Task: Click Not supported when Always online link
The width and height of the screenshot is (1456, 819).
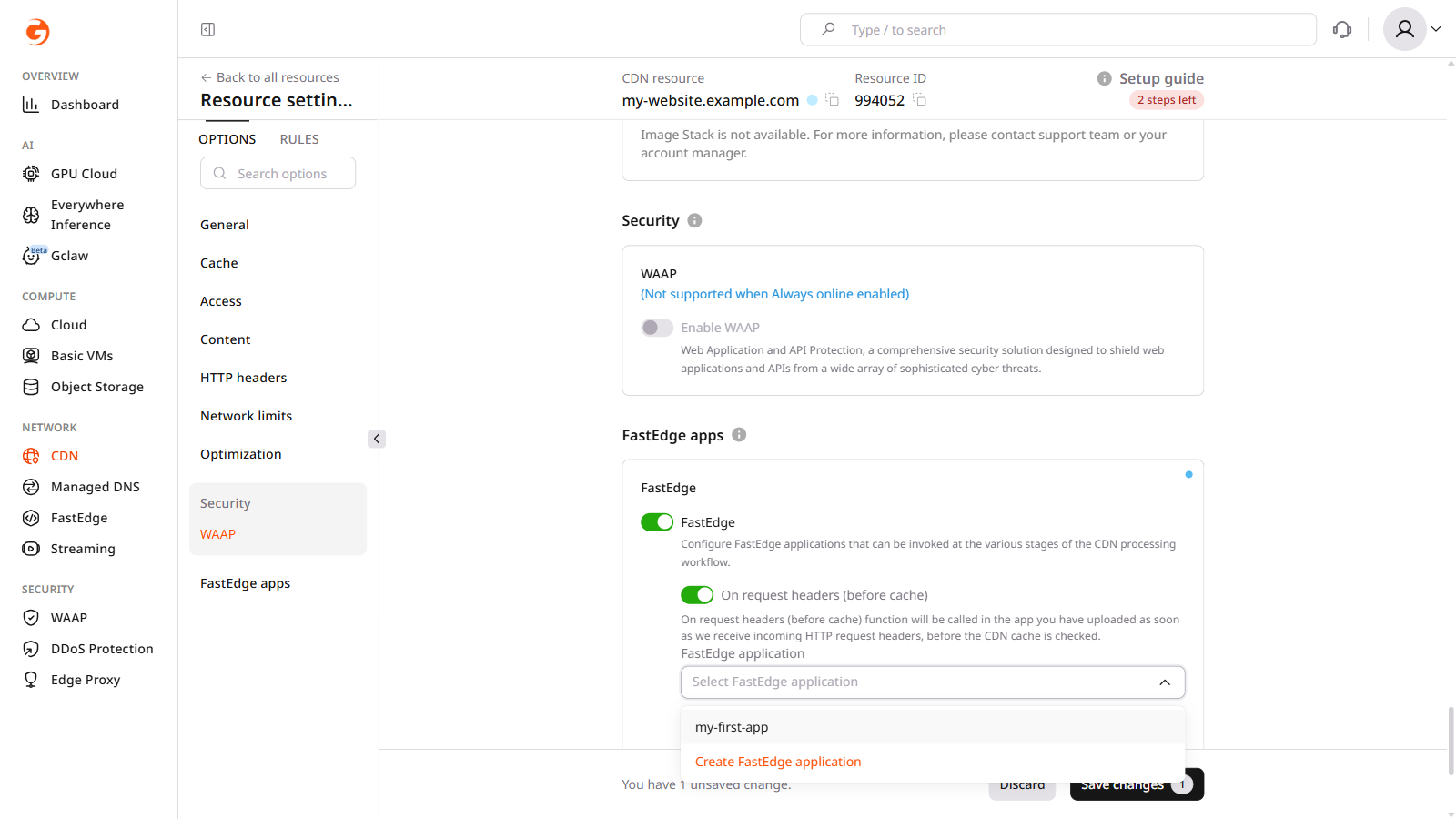Action: (x=775, y=294)
